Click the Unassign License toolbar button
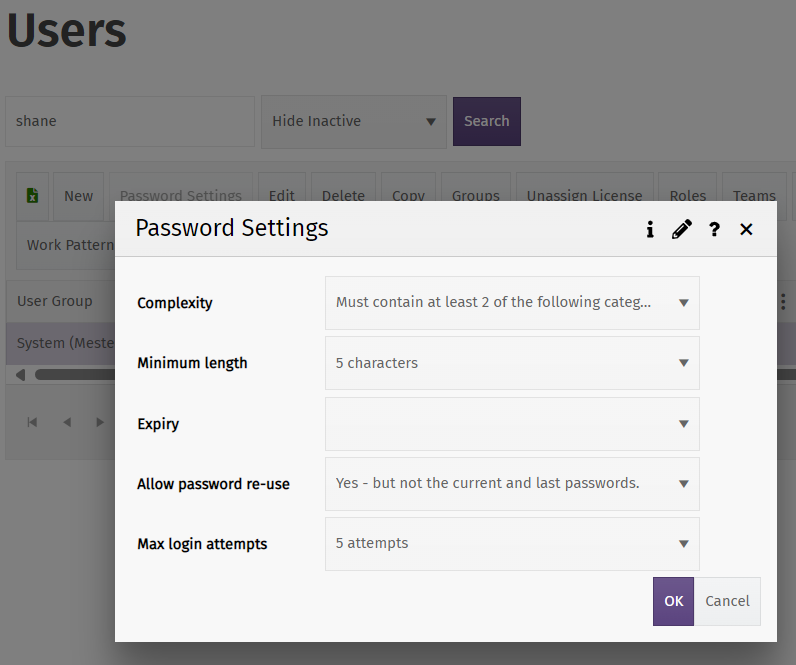Viewport: 796px width, 665px height. (585, 196)
